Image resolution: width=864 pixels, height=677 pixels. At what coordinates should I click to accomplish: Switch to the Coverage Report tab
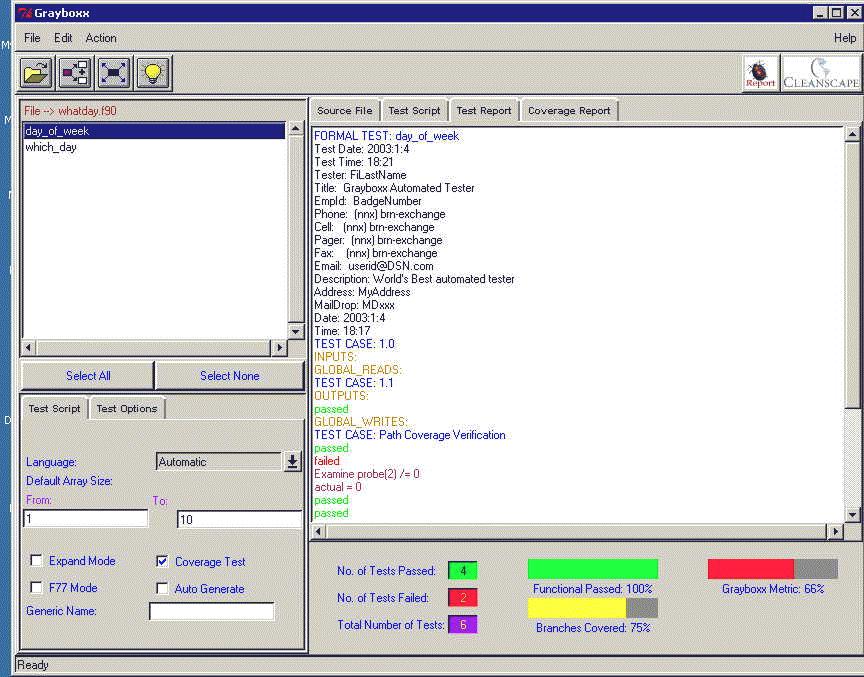569,111
